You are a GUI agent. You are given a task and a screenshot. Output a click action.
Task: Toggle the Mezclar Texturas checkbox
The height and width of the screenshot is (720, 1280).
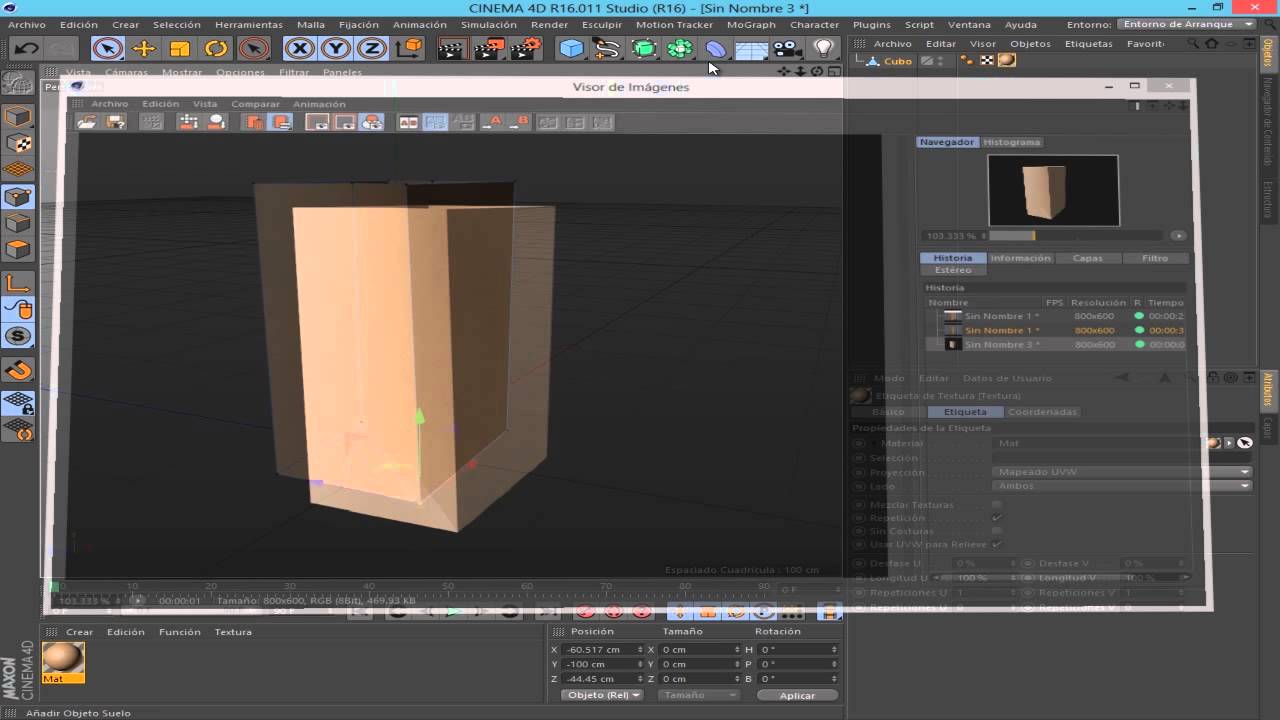point(996,505)
